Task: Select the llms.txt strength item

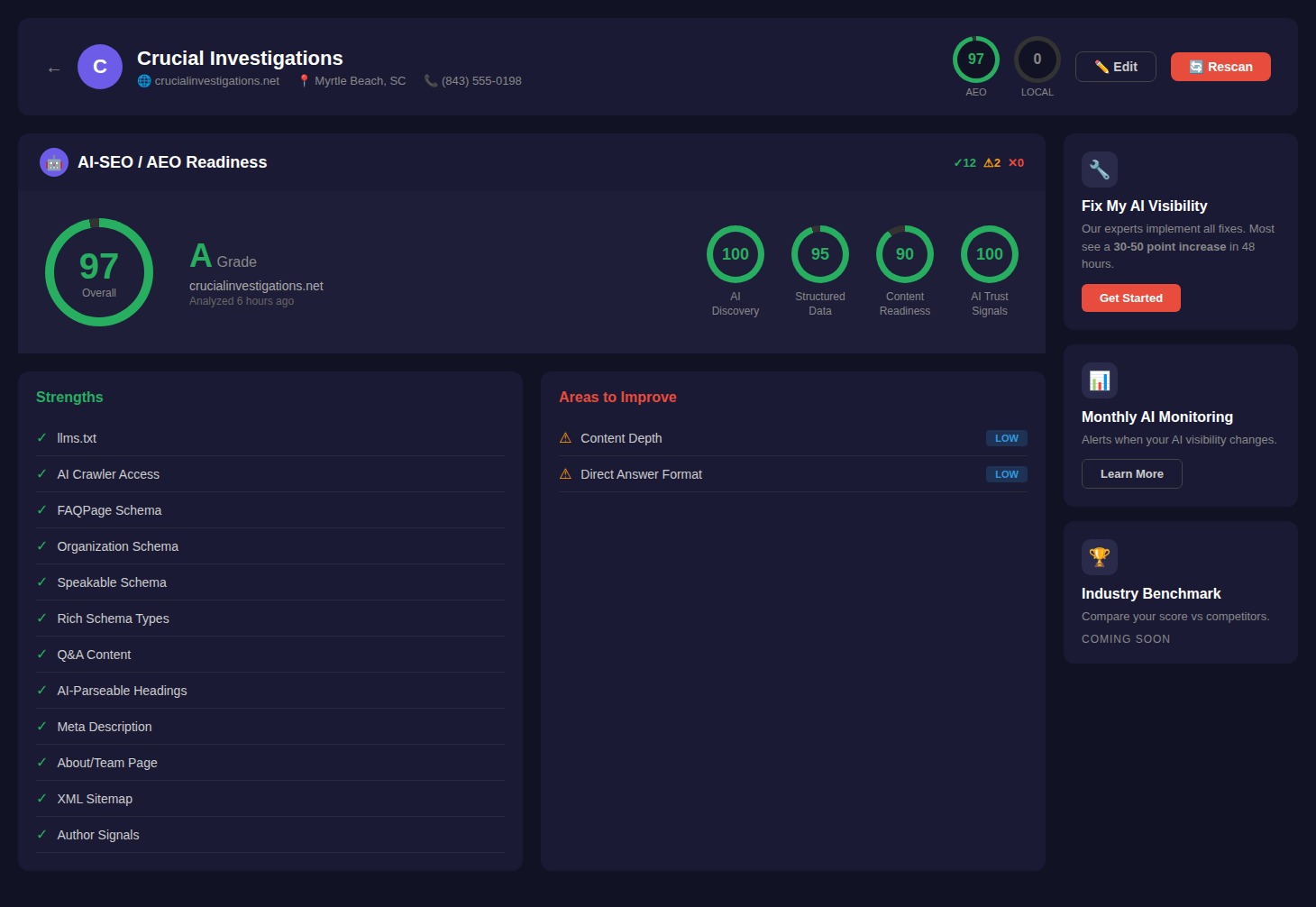Action: [x=77, y=438]
